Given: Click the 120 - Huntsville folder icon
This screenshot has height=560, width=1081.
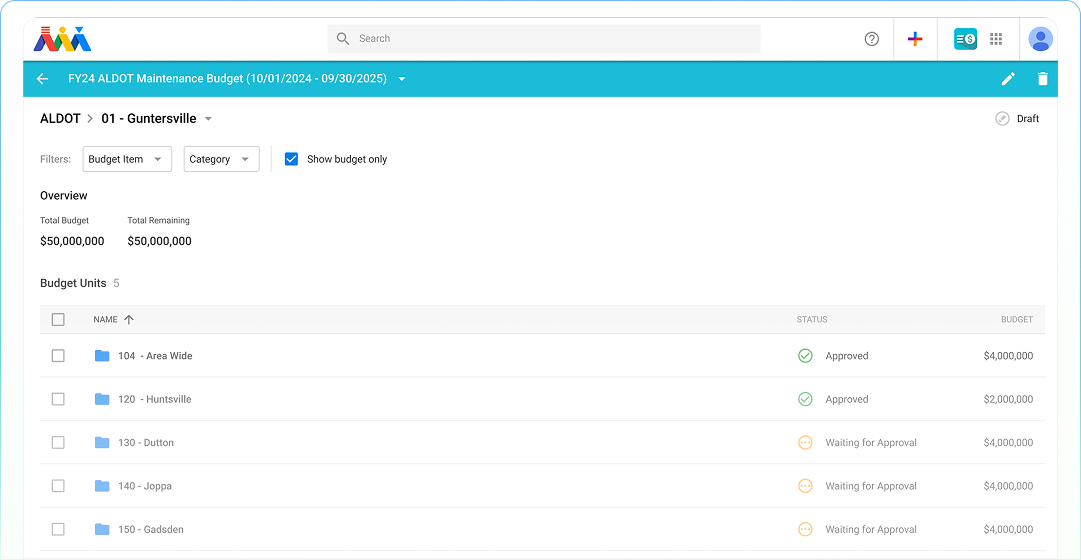Looking at the screenshot, I should pyautogui.click(x=102, y=399).
